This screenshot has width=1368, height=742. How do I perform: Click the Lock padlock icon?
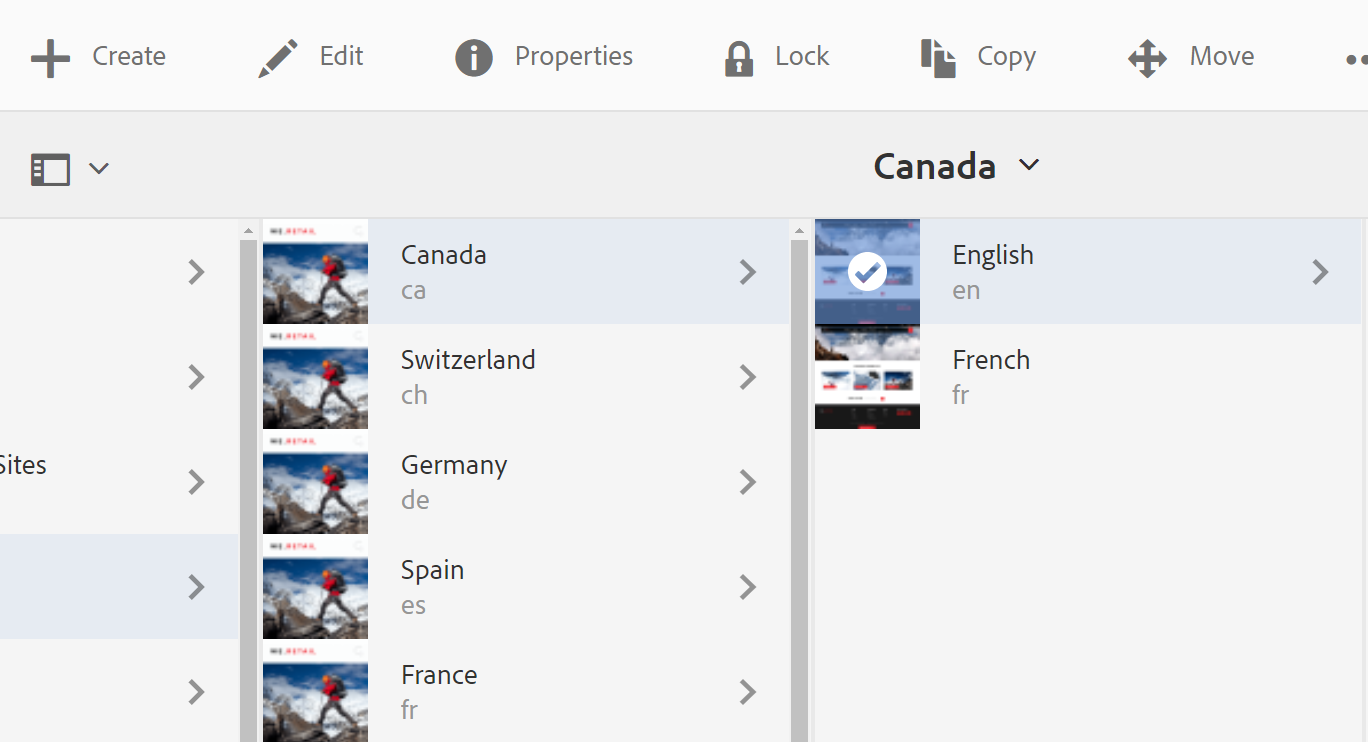738,58
